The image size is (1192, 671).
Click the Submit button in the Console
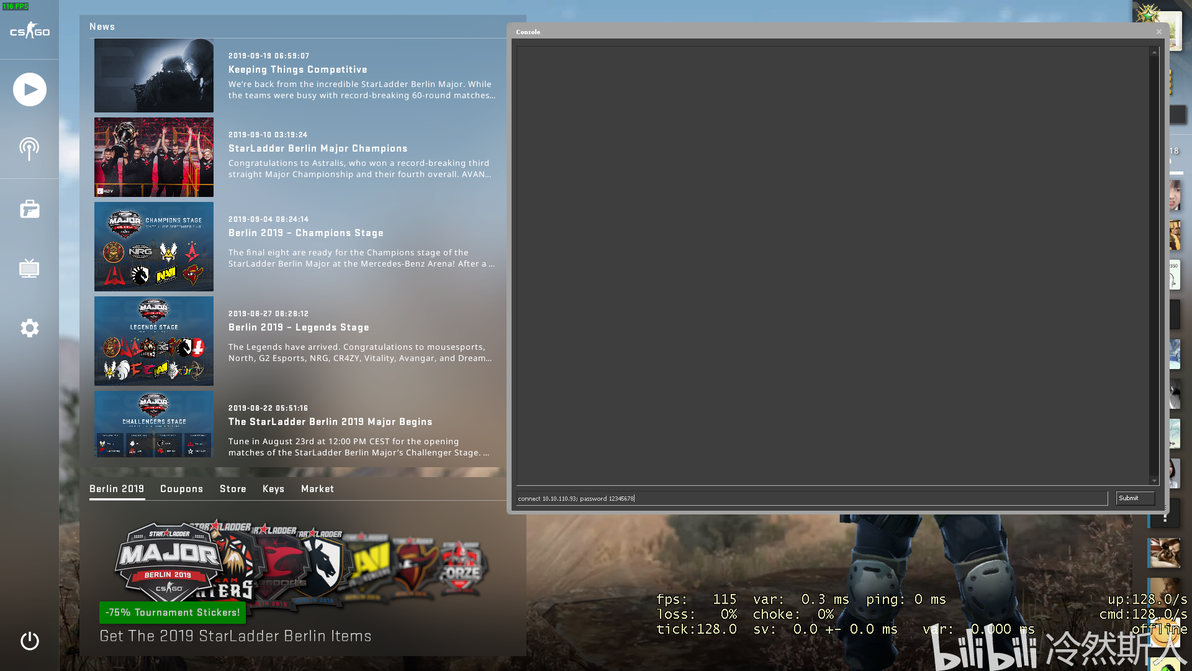1135,498
